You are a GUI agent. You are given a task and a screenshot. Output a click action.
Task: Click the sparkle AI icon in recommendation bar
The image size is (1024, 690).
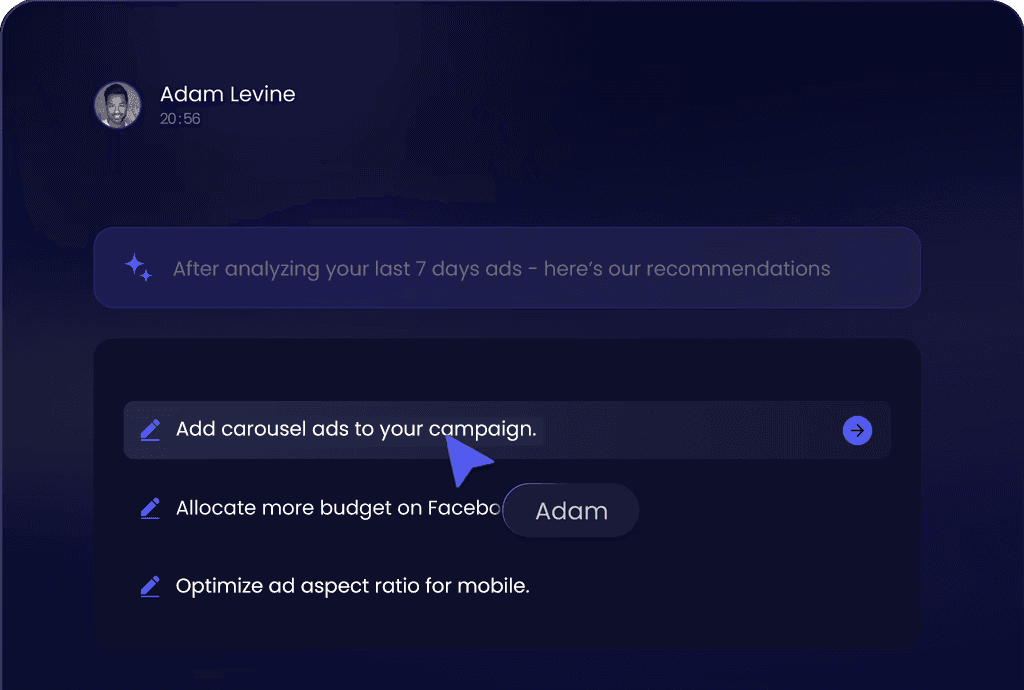[x=138, y=268]
